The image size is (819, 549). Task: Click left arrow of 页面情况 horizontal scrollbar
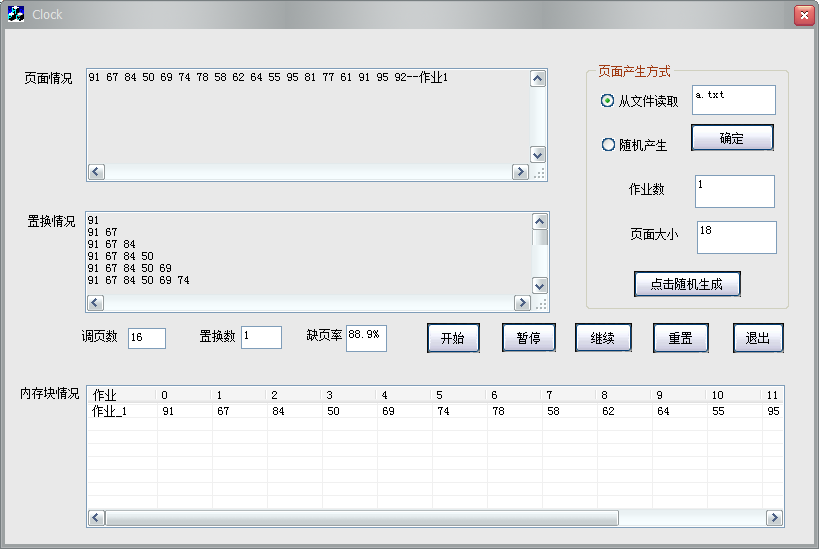click(96, 171)
